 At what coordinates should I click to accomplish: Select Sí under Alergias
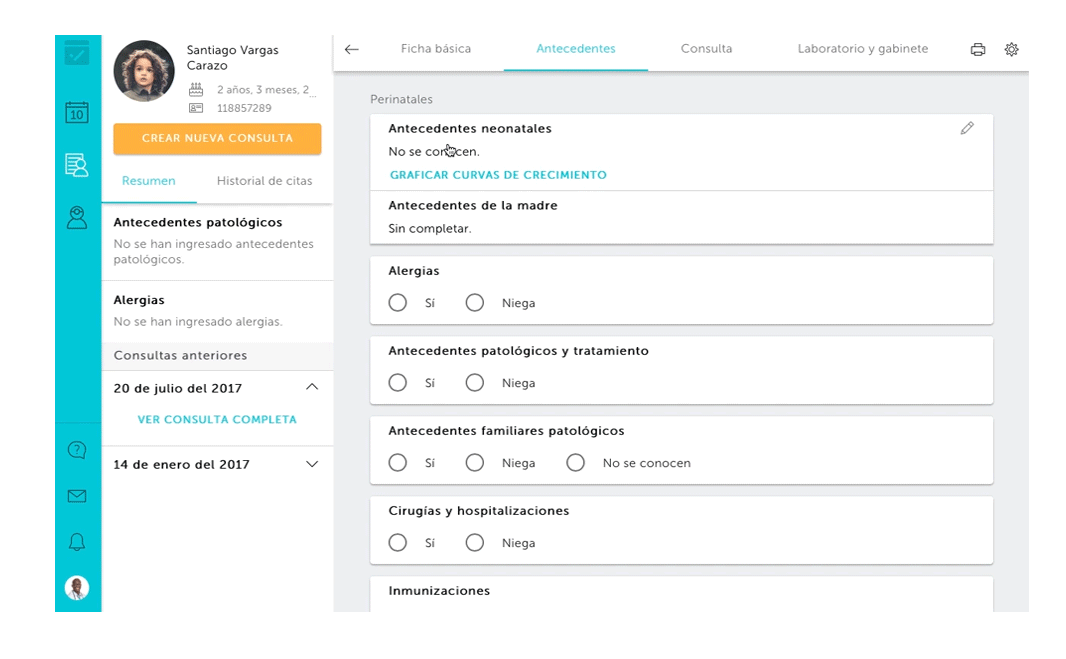(x=398, y=303)
